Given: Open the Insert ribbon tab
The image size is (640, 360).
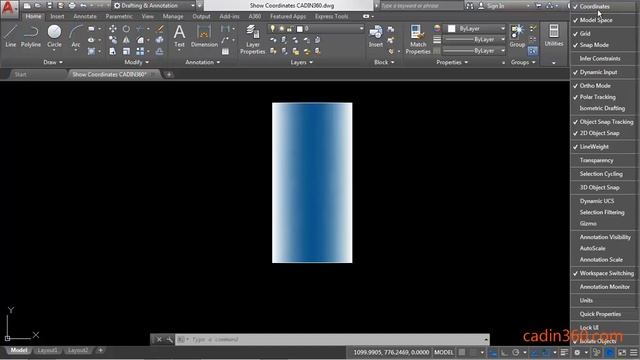Looking at the screenshot, I should 57,16.
